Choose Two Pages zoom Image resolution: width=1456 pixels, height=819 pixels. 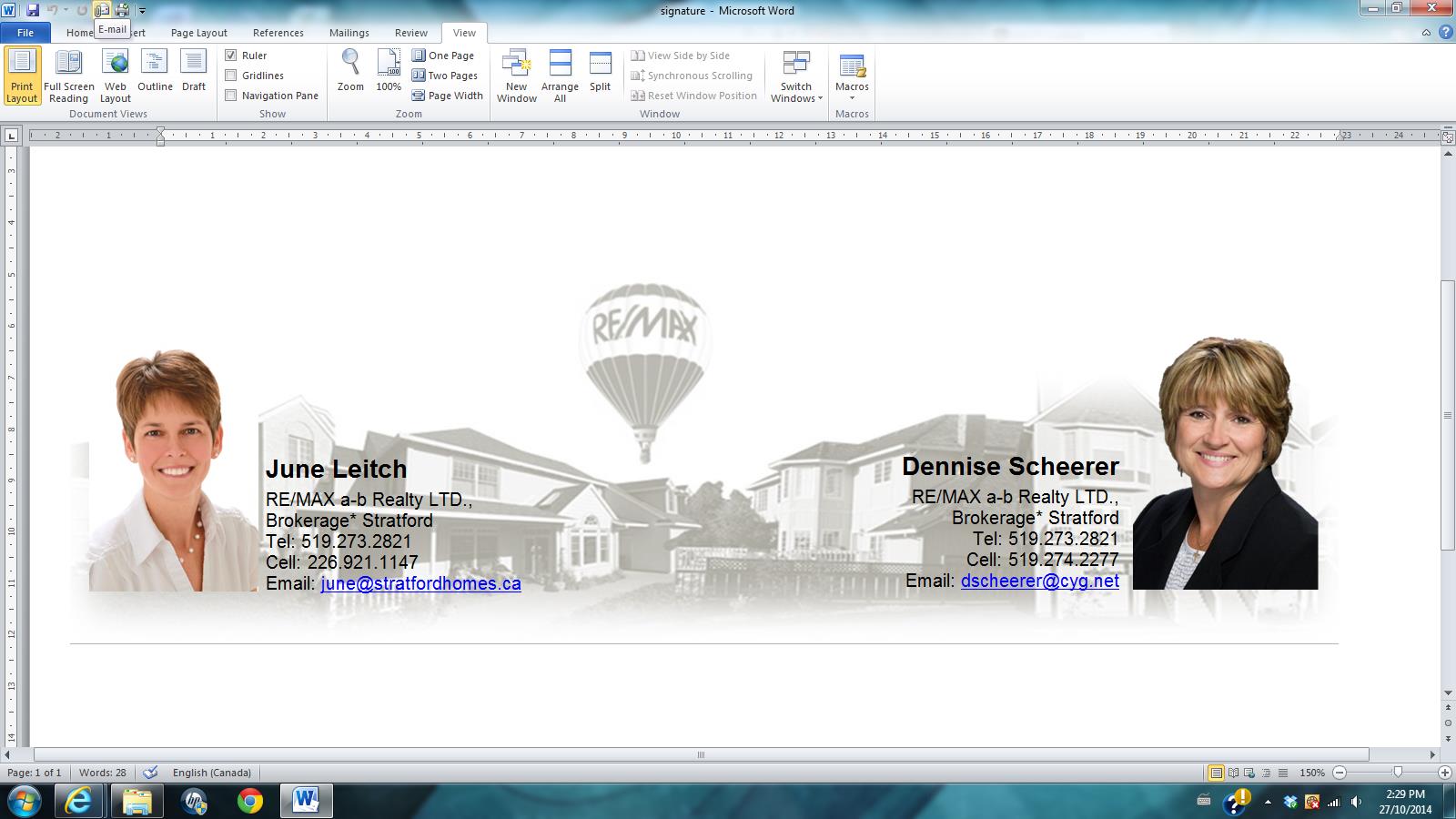[x=445, y=76]
